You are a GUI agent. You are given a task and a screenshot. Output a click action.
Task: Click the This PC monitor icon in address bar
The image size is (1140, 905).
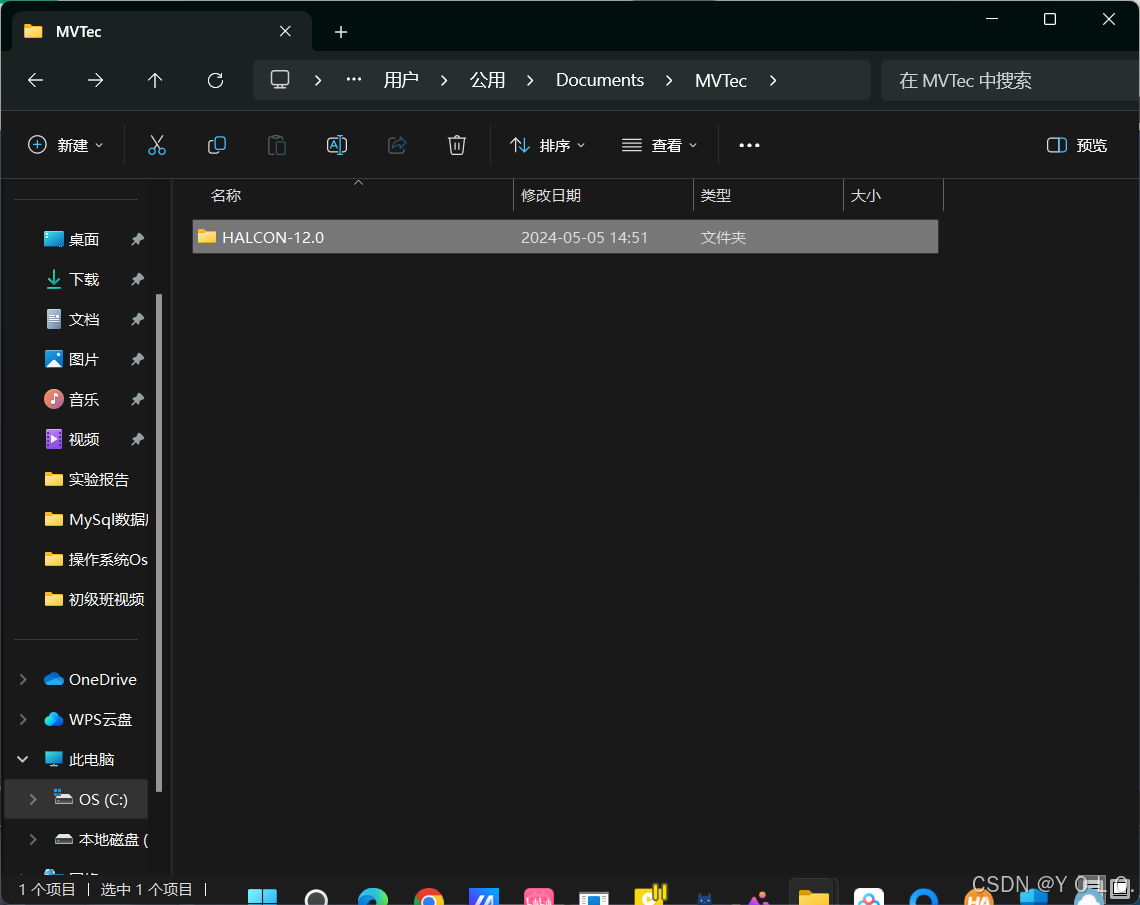(280, 80)
